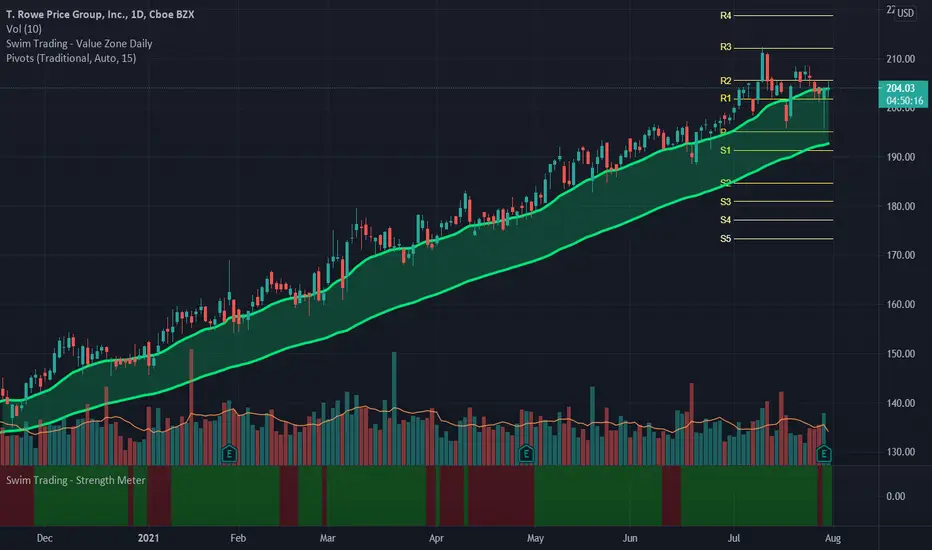Click the late July earnings E marker
The image size is (932, 550).
823,454
